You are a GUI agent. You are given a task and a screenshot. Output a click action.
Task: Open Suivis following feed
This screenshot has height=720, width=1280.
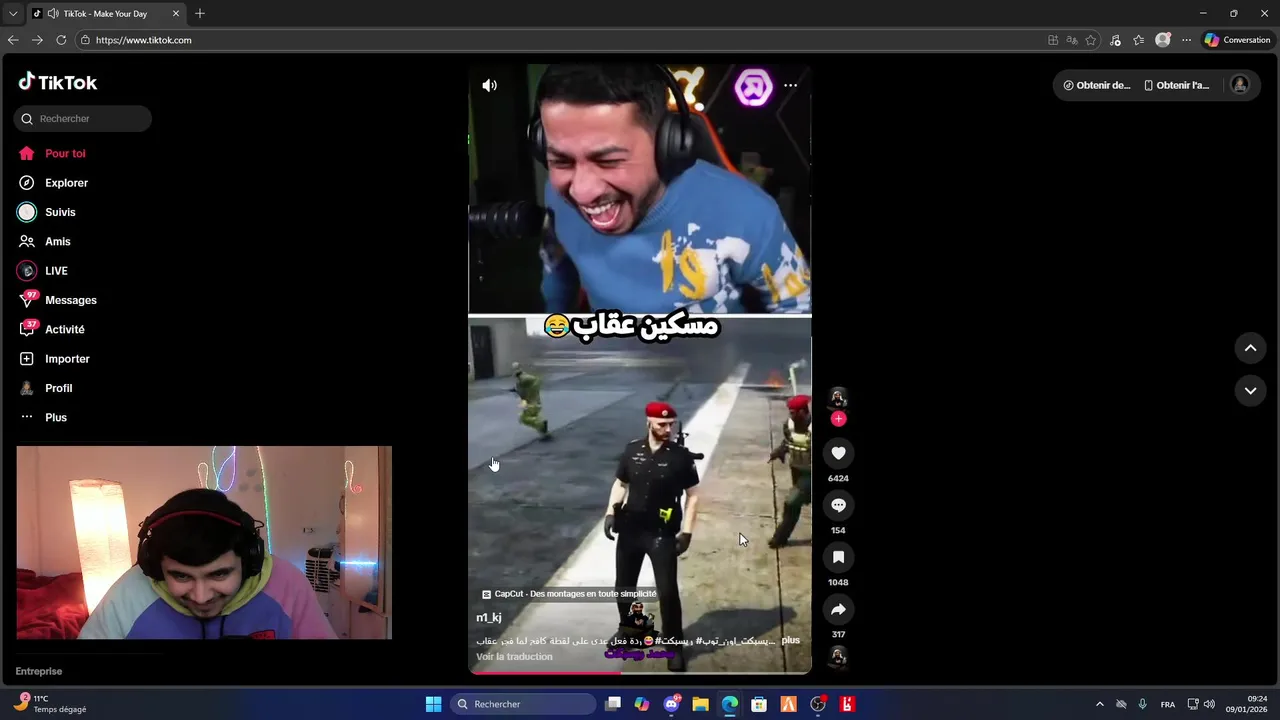coord(47,212)
